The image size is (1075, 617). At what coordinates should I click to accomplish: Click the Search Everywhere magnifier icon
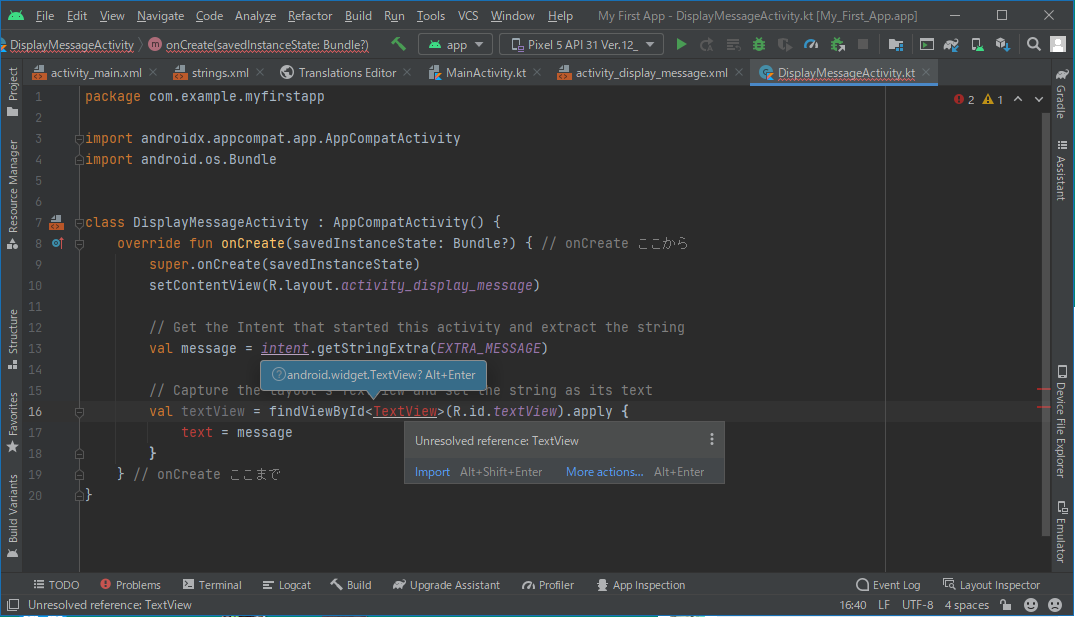1035,45
